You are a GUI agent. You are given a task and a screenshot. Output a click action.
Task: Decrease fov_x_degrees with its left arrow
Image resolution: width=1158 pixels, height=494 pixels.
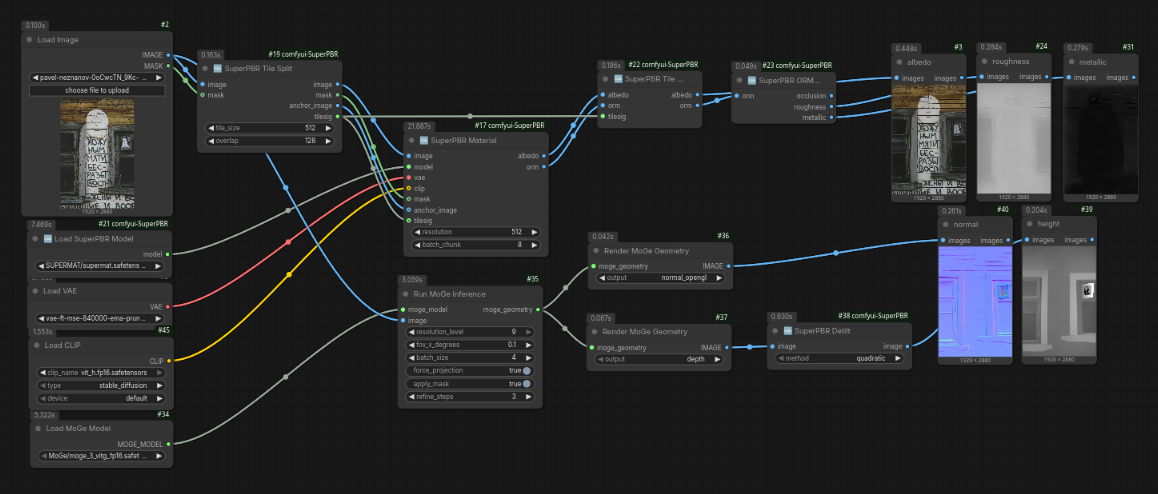[412, 345]
